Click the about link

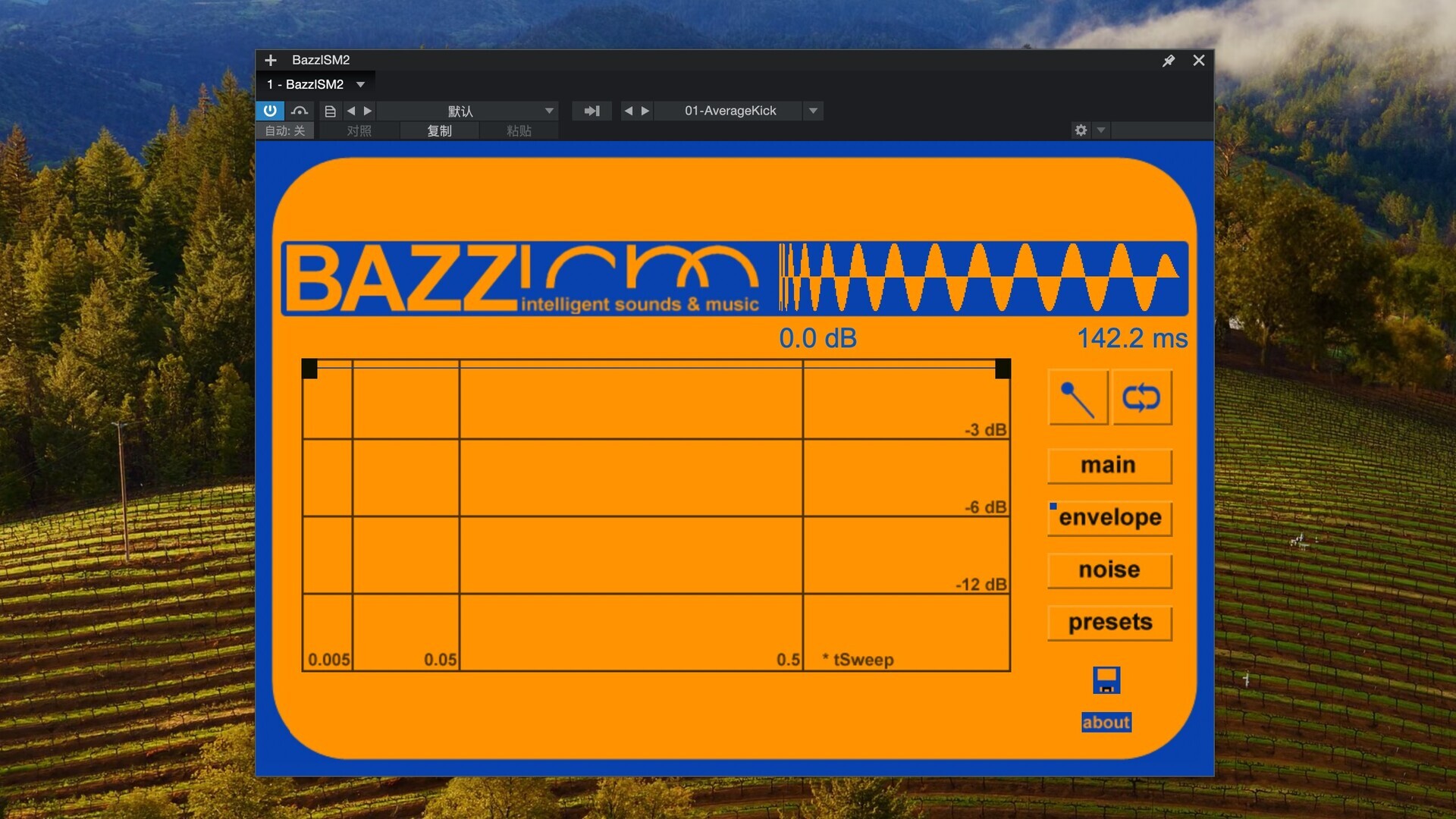click(x=1106, y=723)
